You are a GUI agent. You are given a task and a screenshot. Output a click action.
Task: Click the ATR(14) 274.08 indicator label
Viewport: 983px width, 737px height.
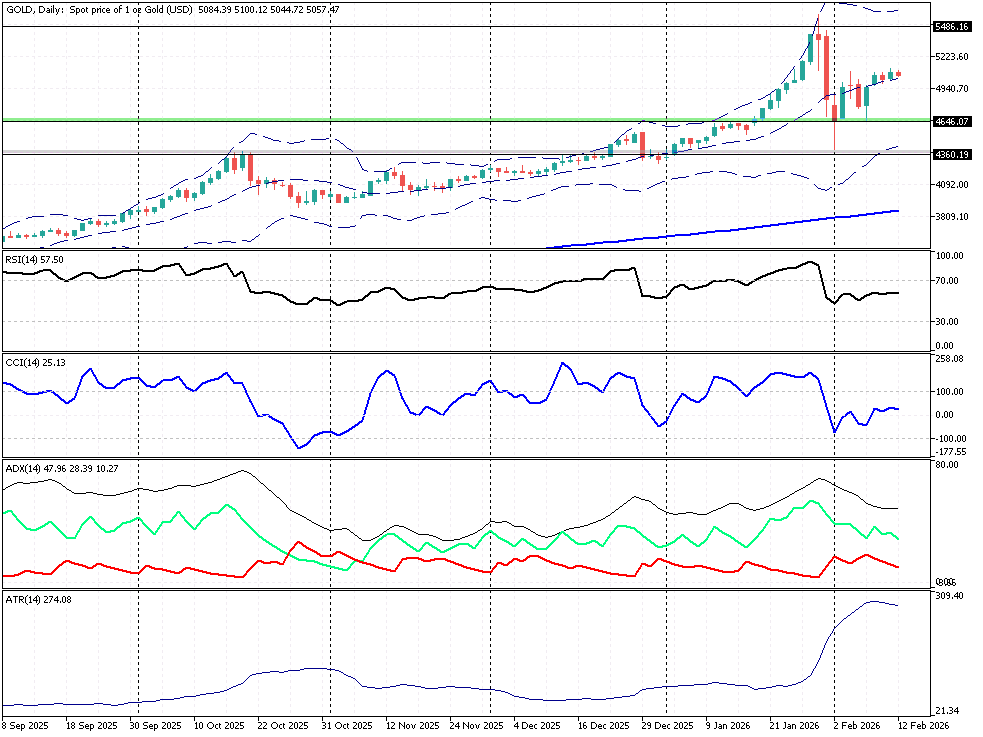pos(36,599)
